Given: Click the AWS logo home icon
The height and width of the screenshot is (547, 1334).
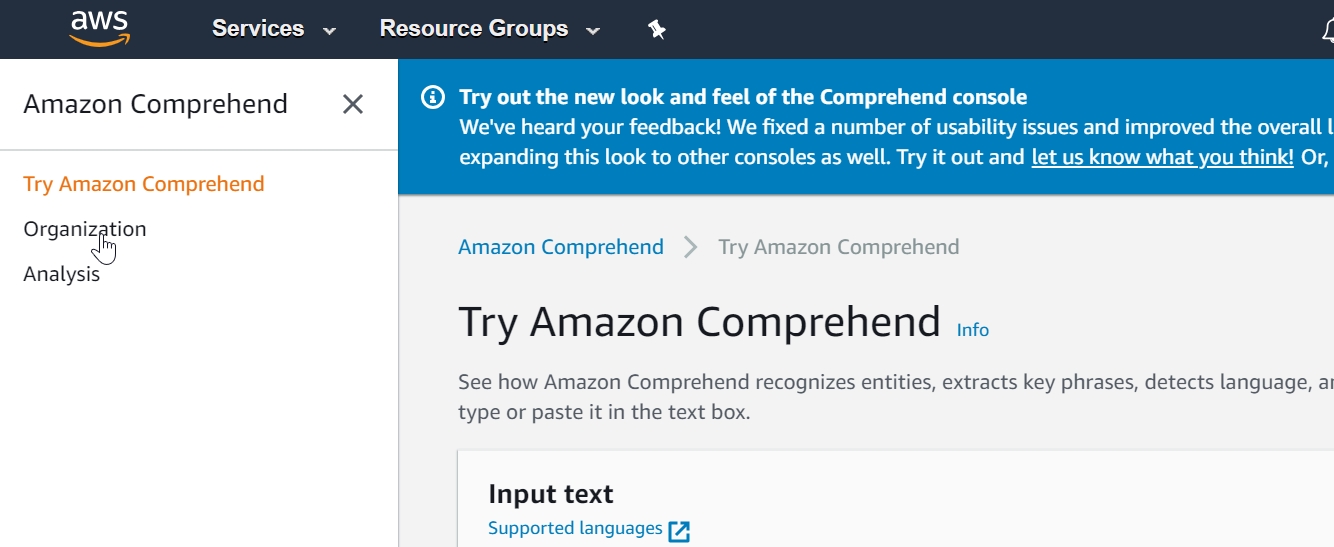Looking at the screenshot, I should 99,28.
